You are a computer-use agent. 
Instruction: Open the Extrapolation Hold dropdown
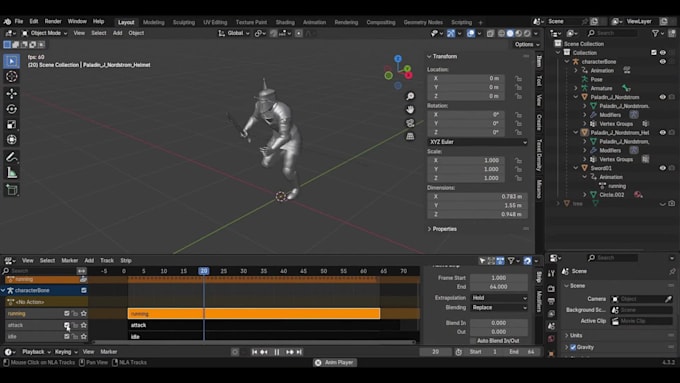click(499, 298)
